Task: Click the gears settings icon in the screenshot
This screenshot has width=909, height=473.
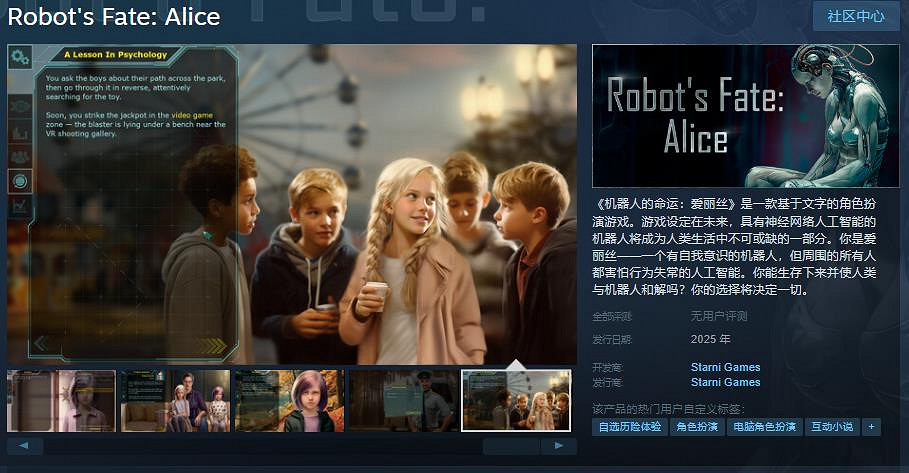Action: coord(20,57)
